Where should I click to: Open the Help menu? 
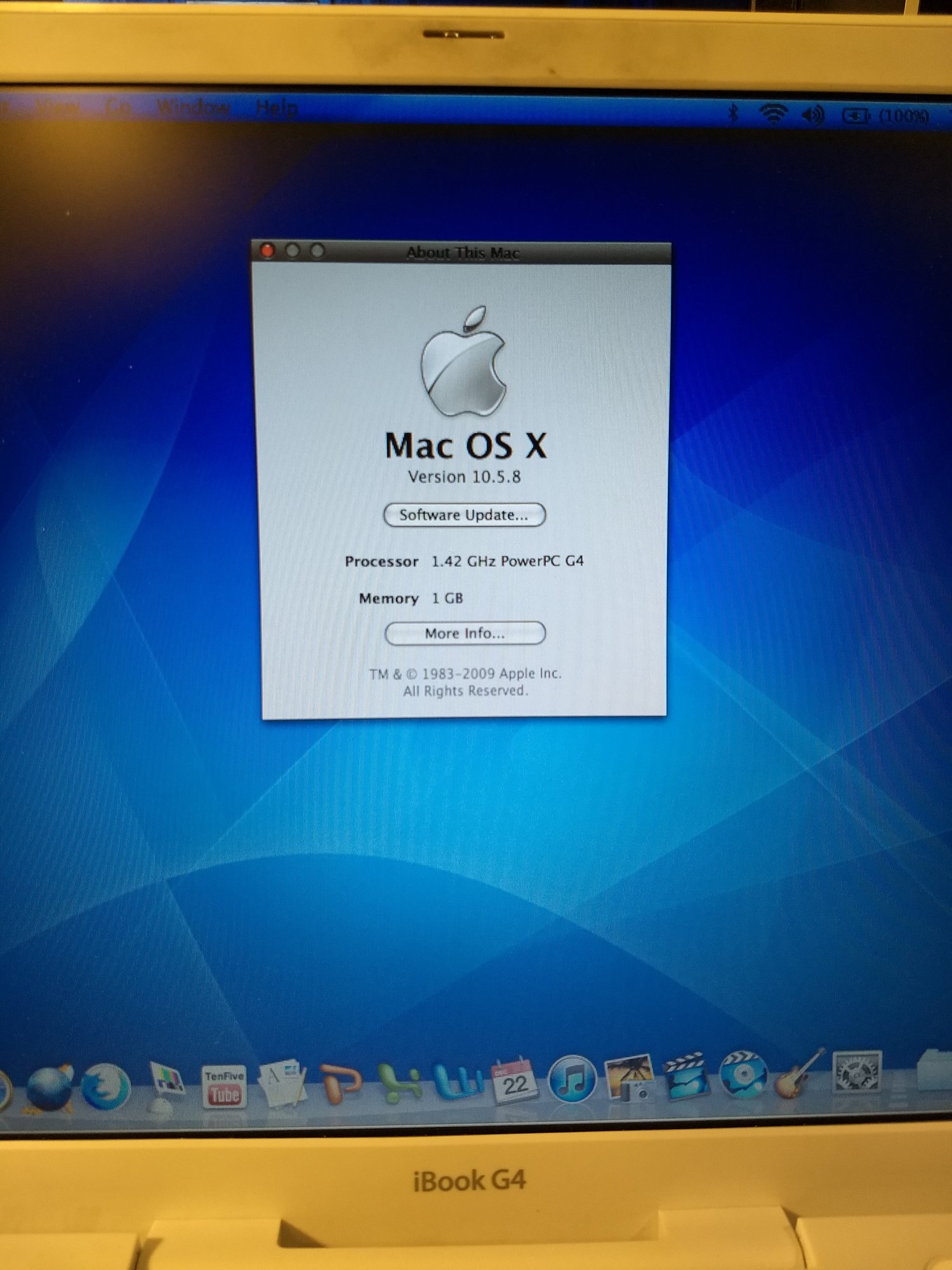click(277, 108)
